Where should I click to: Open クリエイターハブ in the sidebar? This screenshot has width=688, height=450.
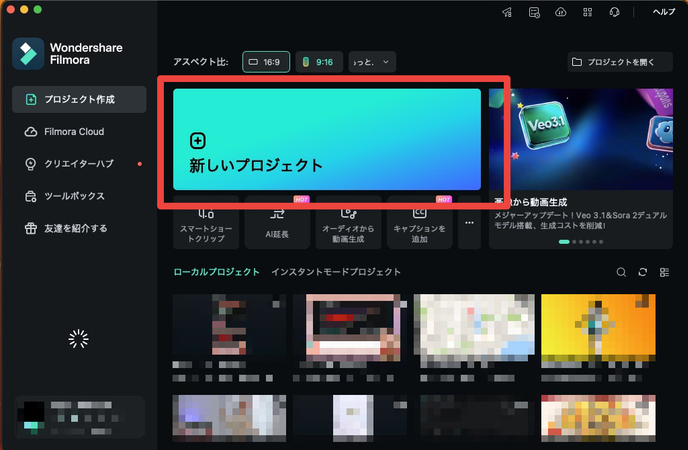[x=79, y=164]
